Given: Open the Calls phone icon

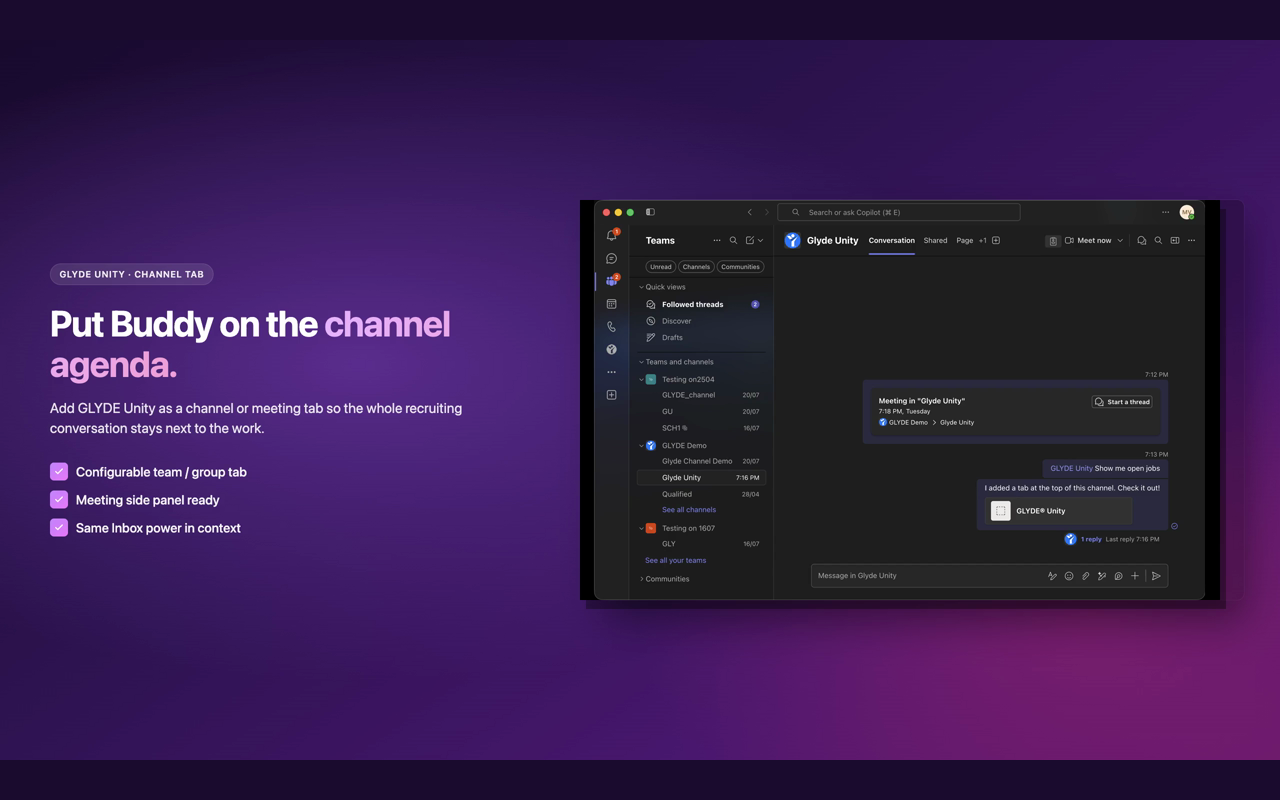Looking at the screenshot, I should point(612,327).
